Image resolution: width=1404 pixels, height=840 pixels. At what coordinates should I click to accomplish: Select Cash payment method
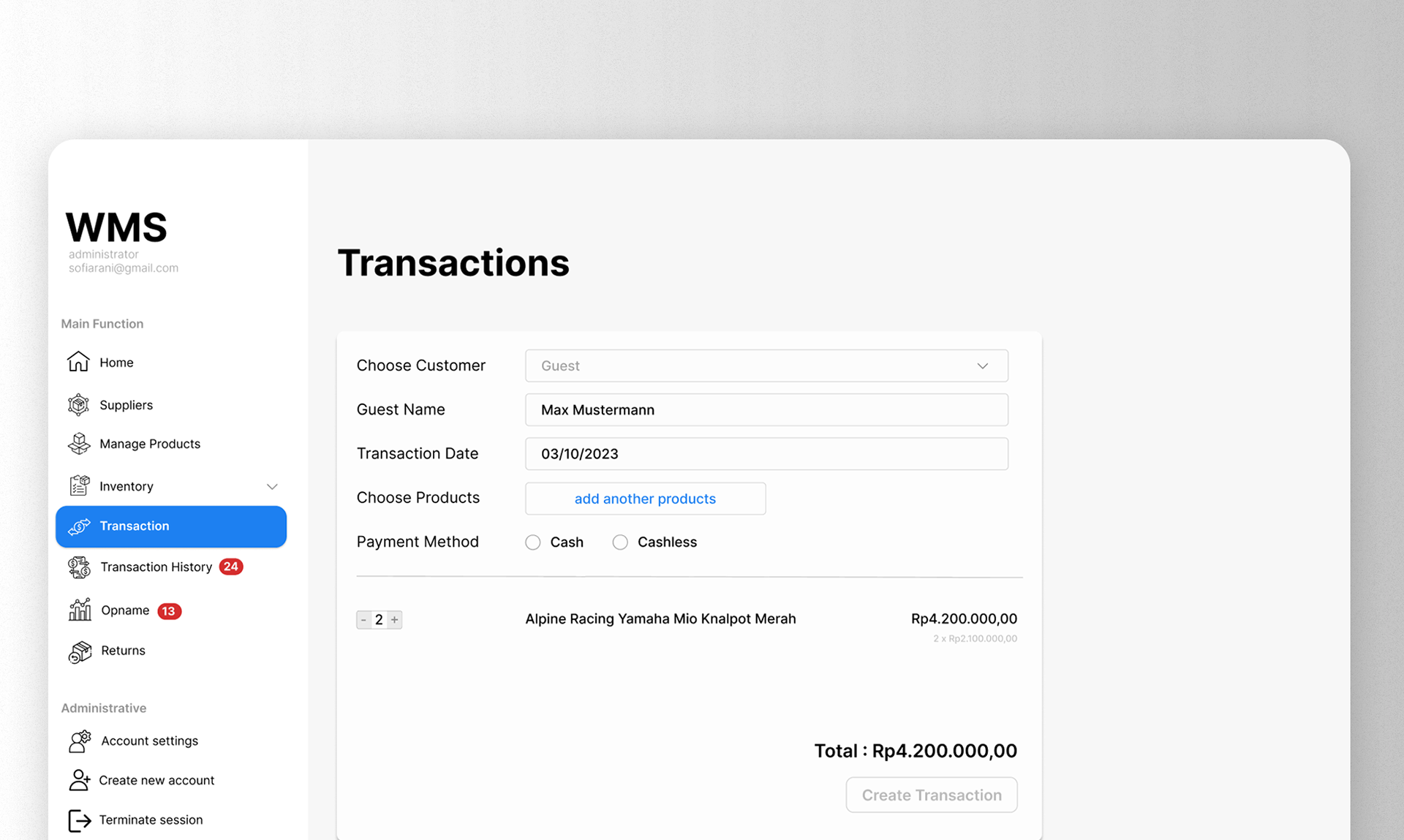pyautogui.click(x=533, y=542)
